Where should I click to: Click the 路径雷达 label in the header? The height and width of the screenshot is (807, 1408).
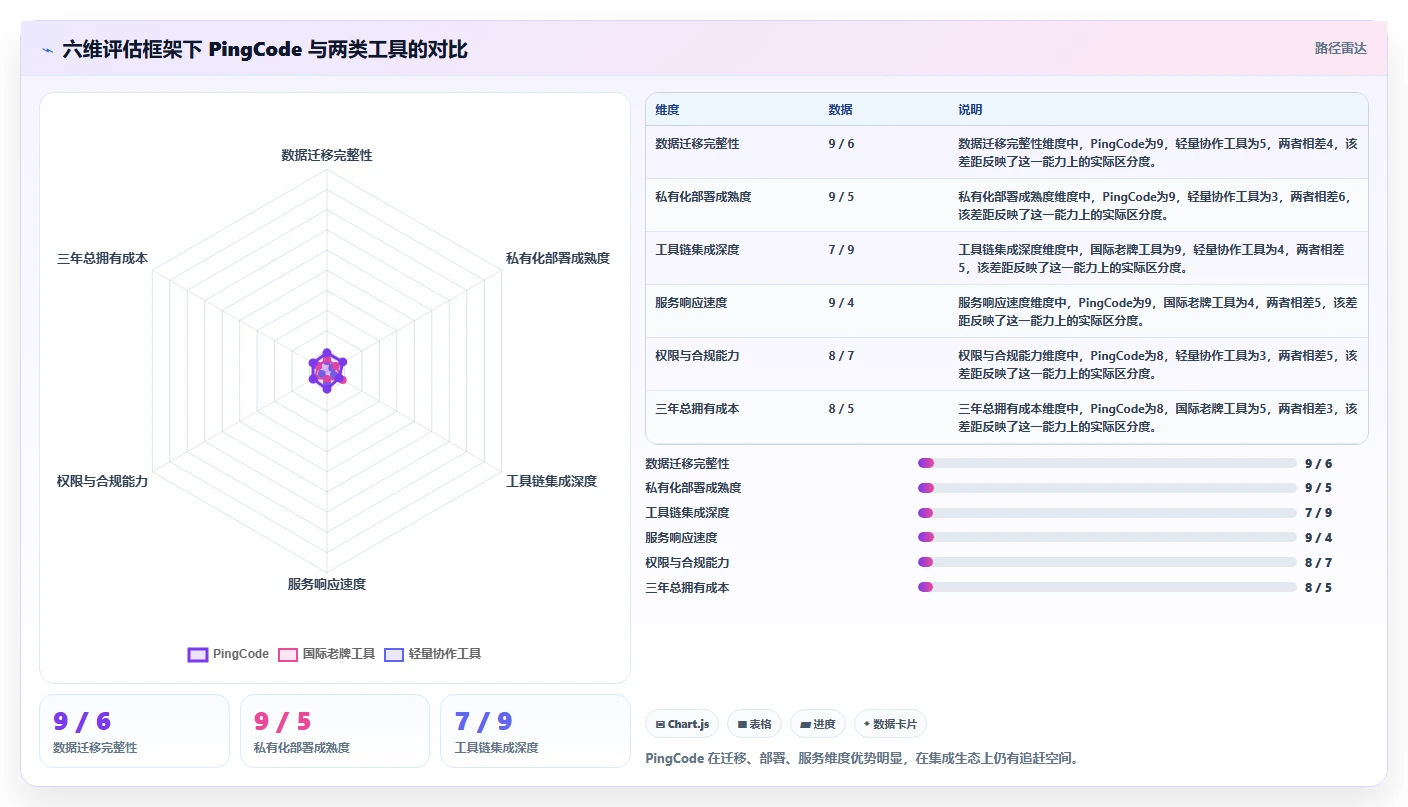1340,48
